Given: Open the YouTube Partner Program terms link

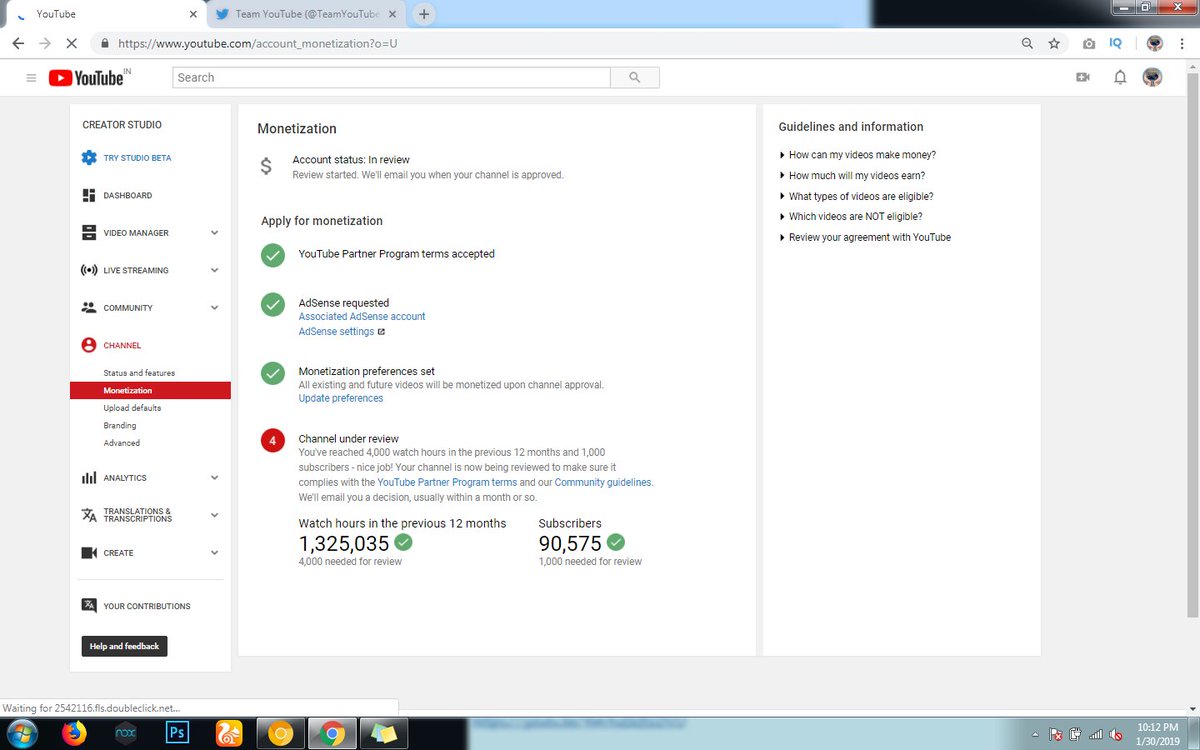Looking at the screenshot, I should point(447,482).
